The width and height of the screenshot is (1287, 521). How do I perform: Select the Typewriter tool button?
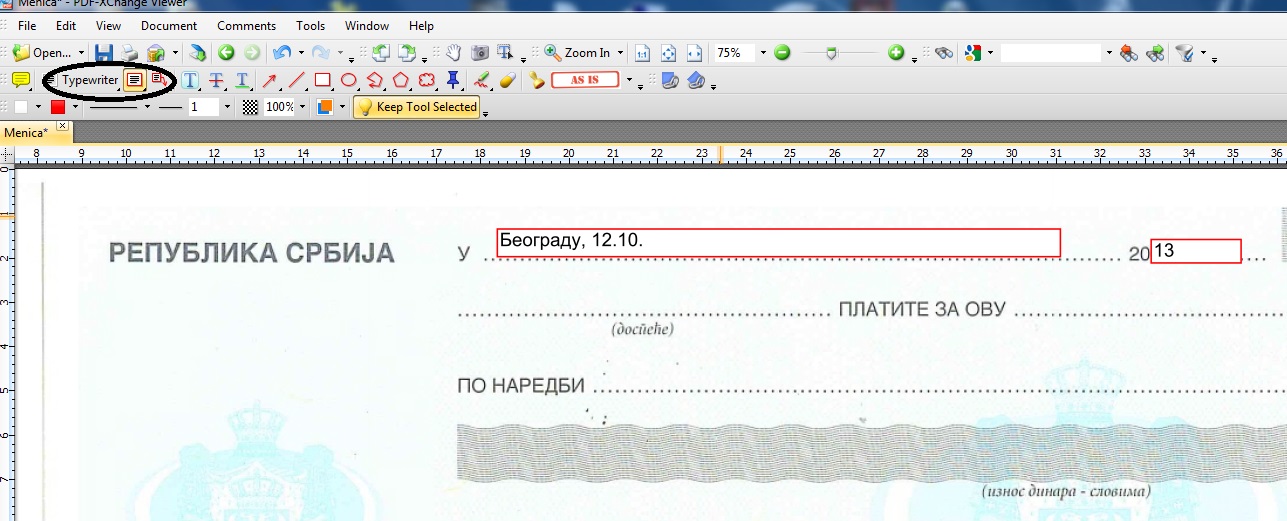[82, 80]
